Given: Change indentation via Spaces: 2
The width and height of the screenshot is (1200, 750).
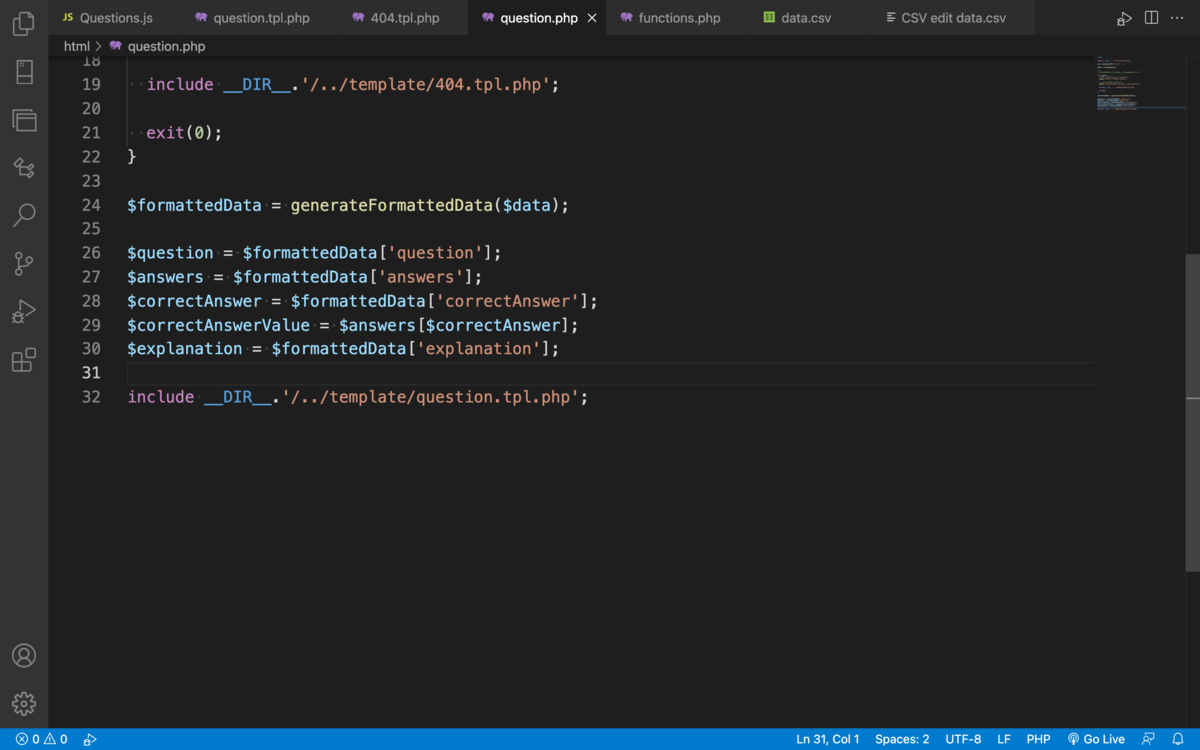Looking at the screenshot, I should [x=902, y=739].
